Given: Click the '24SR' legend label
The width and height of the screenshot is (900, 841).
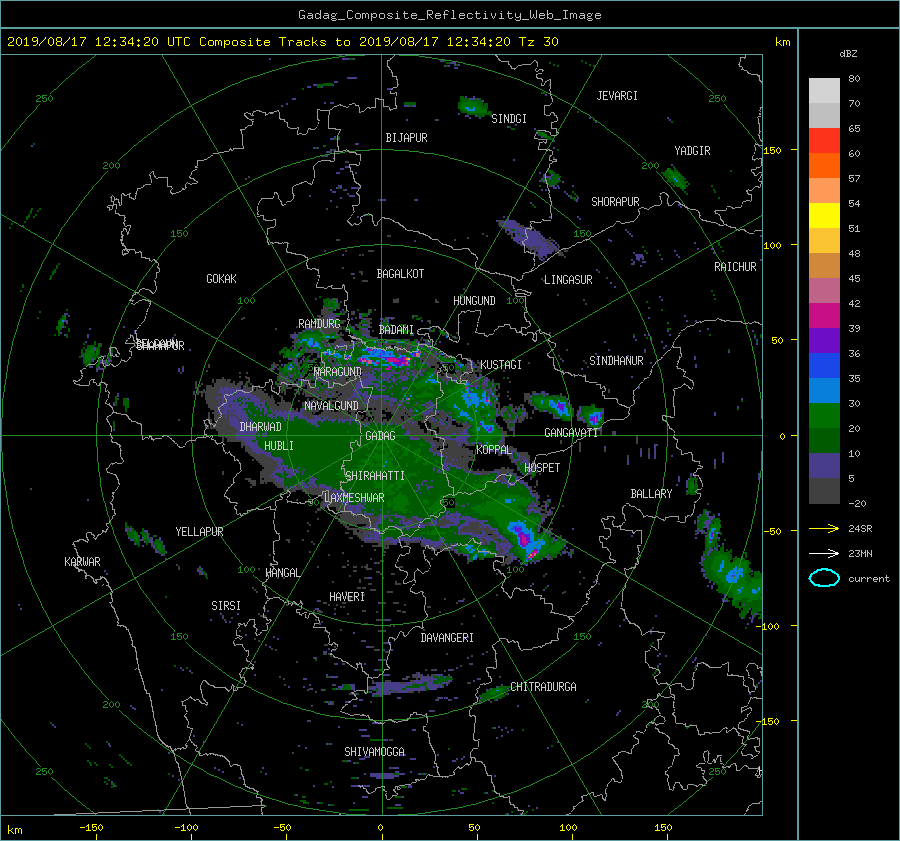Looking at the screenshot, I should pyautogui.click(x=860, y=528).
